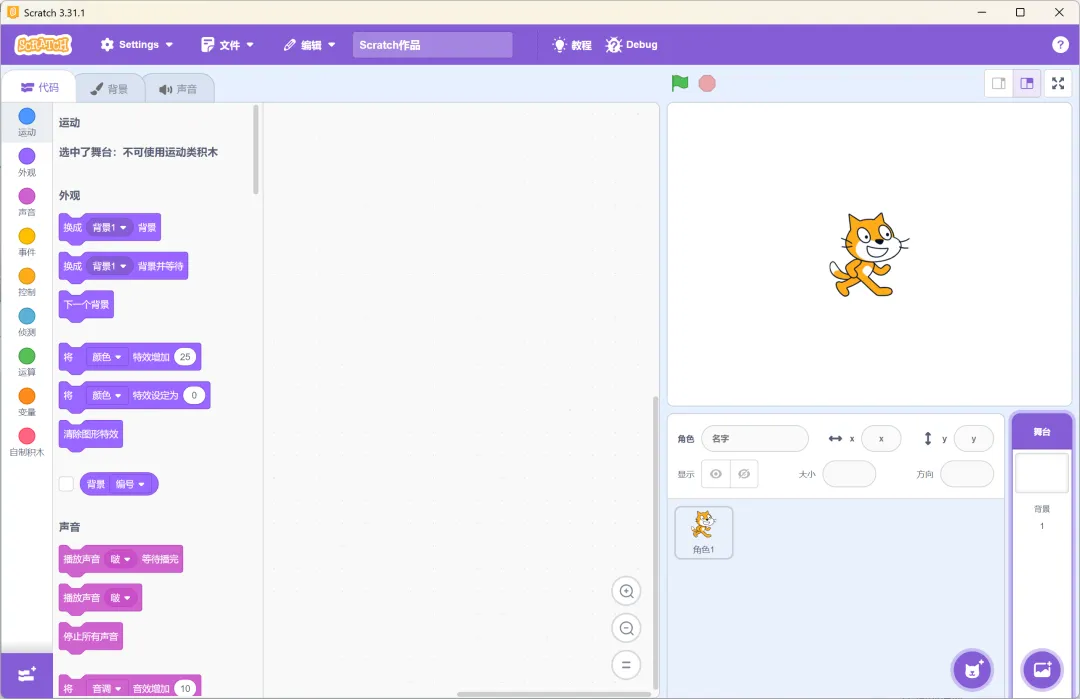Switch to the 背景 tab
The image size is (1080, 699).
[109, 89]
